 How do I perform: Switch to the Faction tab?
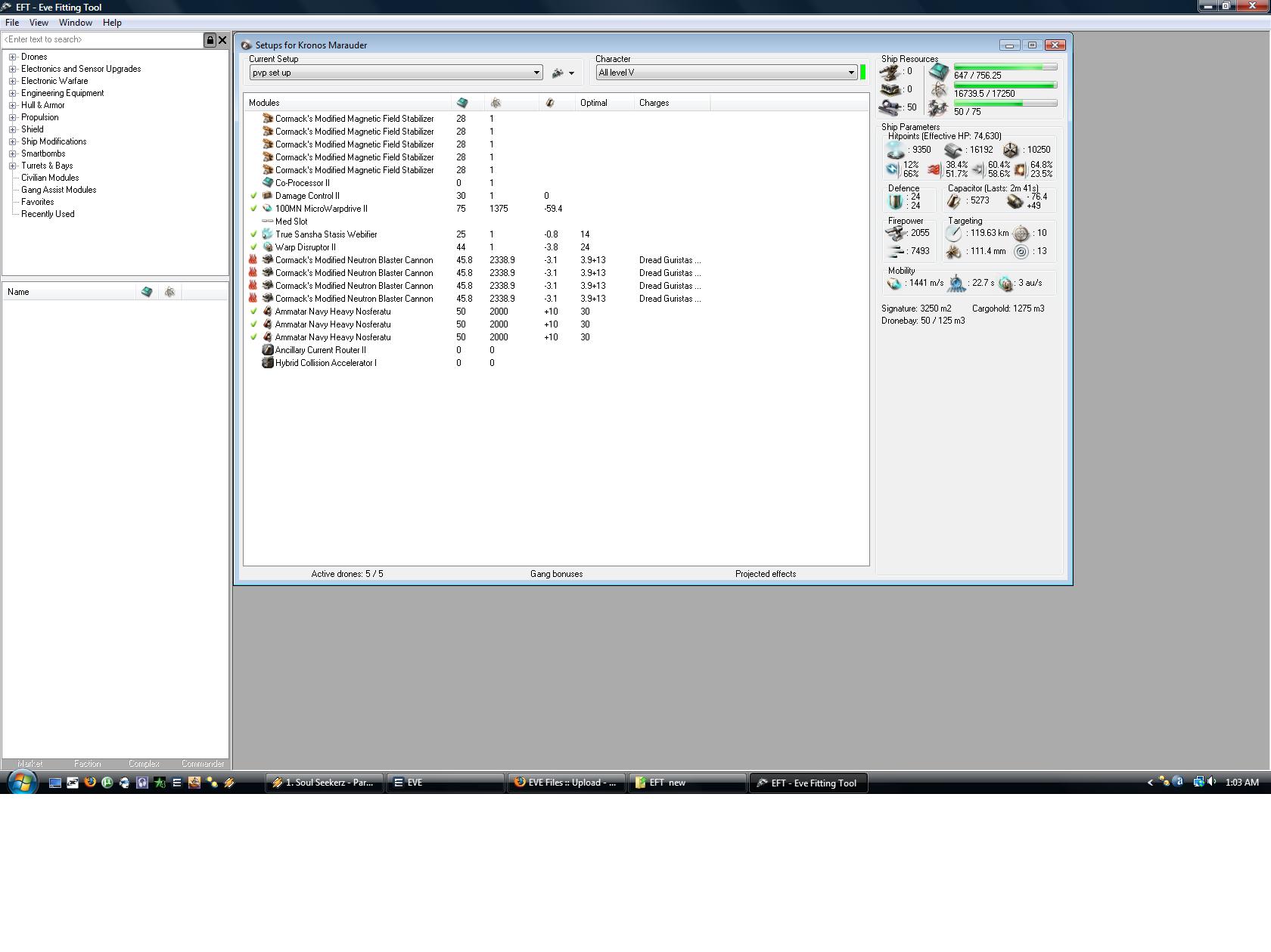88,764
